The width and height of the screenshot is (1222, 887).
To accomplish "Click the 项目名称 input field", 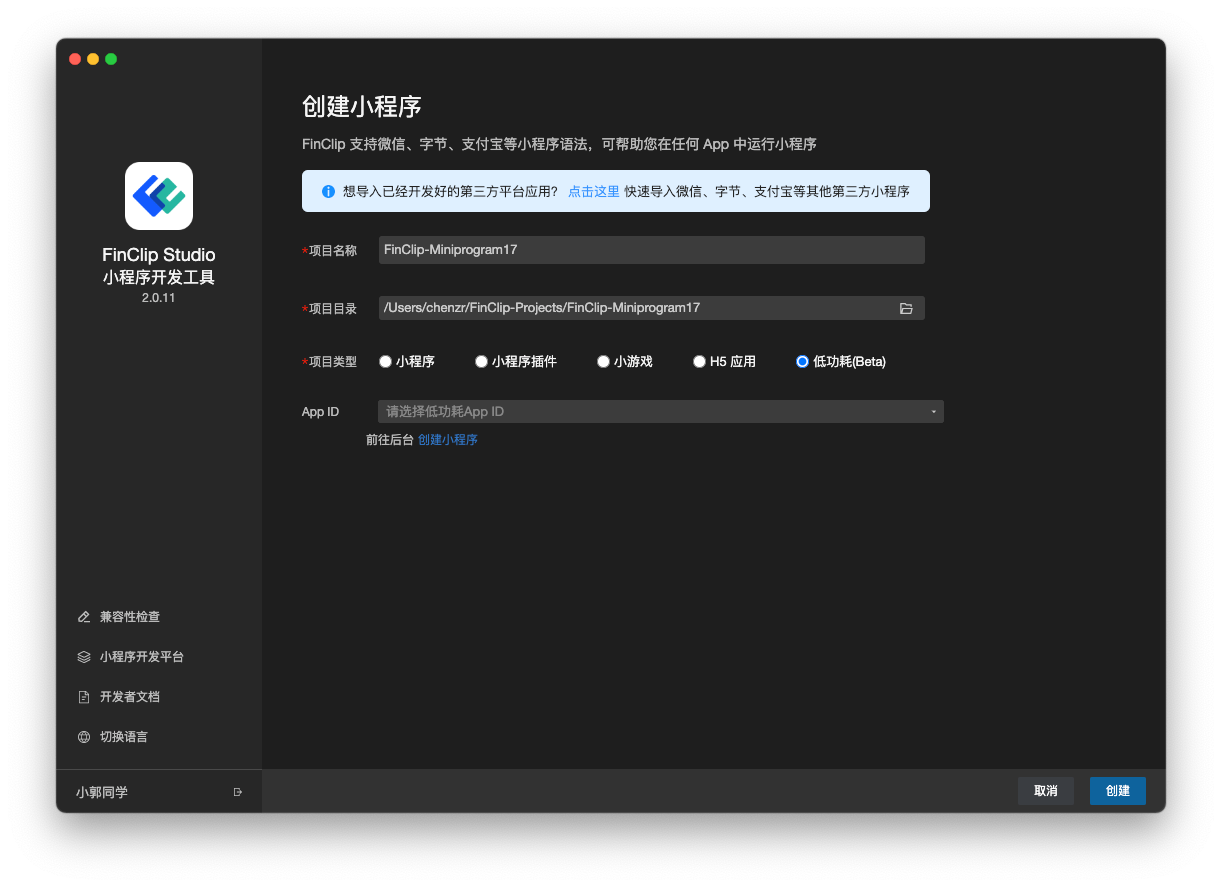I will [651, 250].
